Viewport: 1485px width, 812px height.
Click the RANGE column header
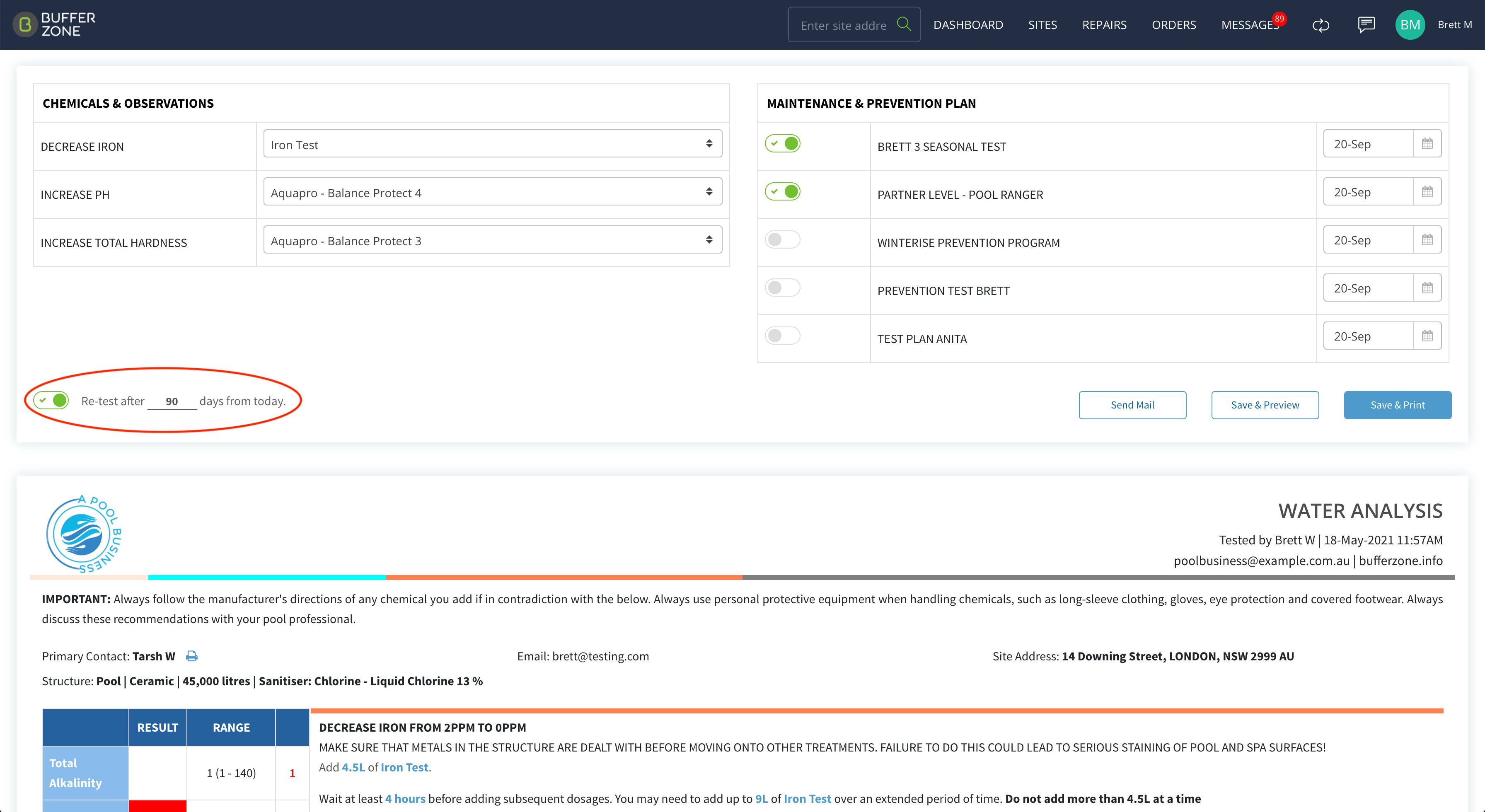231,727
